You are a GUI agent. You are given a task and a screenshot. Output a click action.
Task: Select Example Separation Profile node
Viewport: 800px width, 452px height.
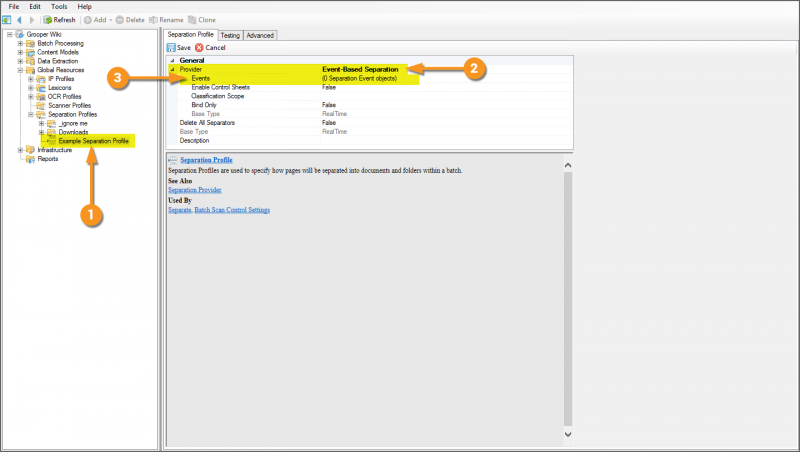pos(93,141)
